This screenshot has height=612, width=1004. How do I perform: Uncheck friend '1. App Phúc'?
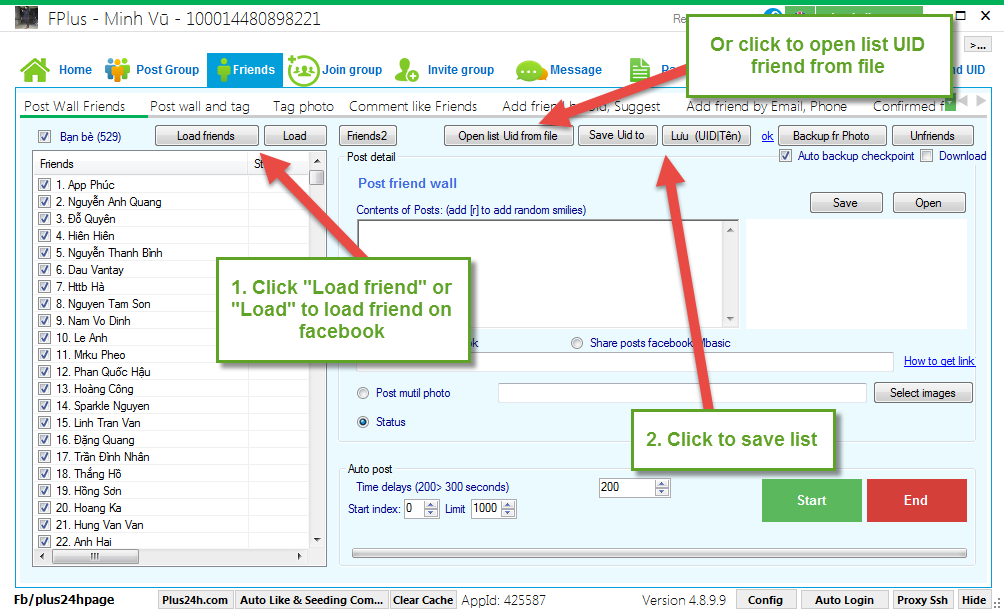point(44,184)
